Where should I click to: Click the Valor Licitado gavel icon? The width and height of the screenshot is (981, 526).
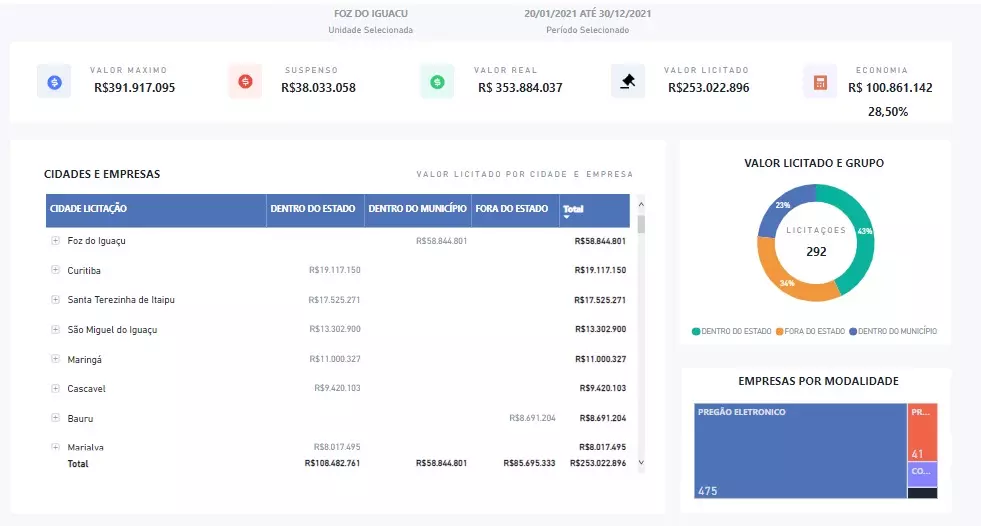(x=628, y=81)
